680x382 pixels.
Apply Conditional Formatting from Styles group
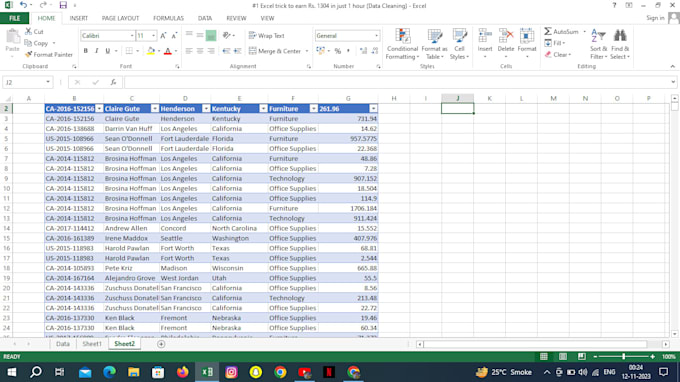(402, 44)
